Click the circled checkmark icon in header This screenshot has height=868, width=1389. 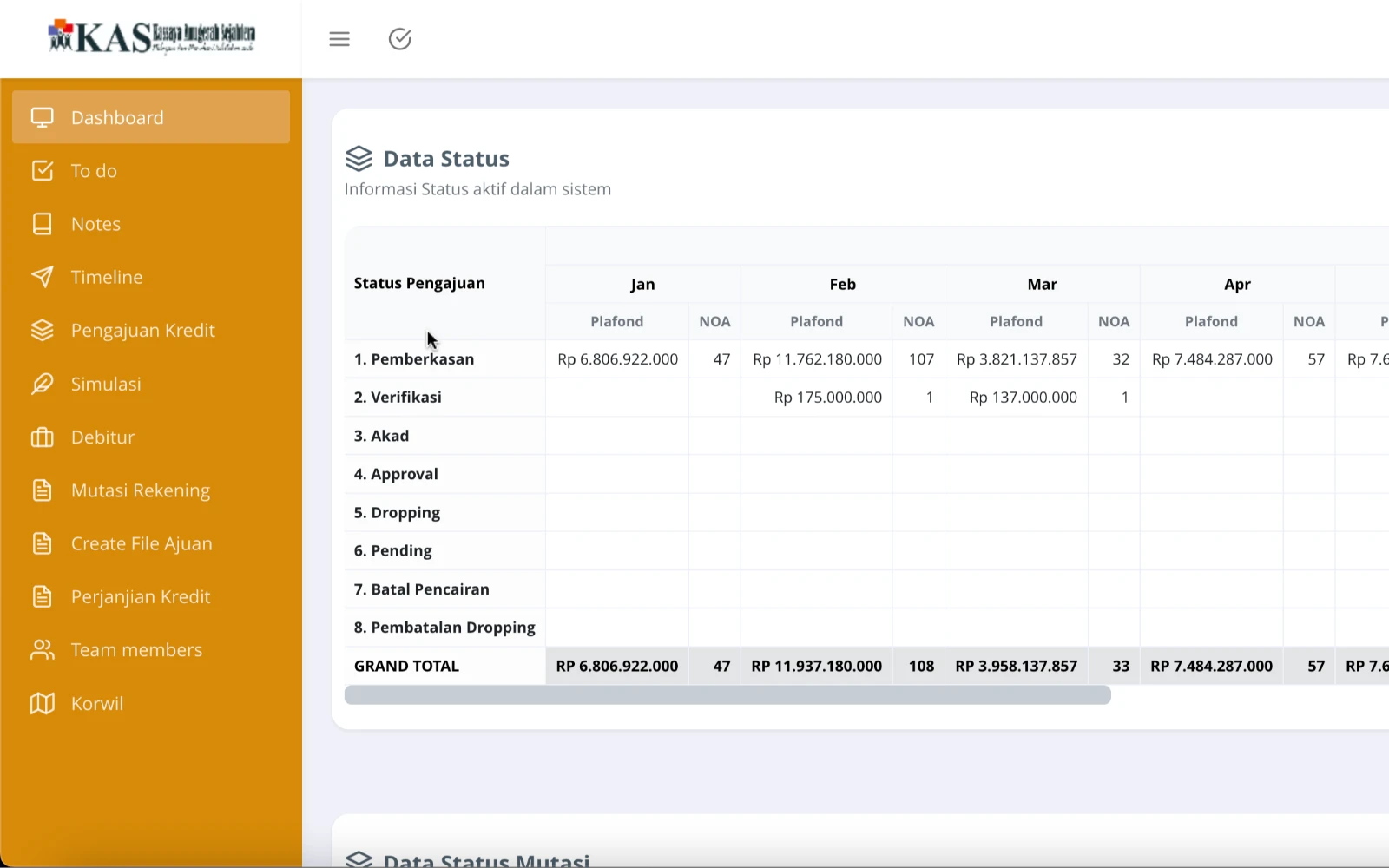click(400, 39)
